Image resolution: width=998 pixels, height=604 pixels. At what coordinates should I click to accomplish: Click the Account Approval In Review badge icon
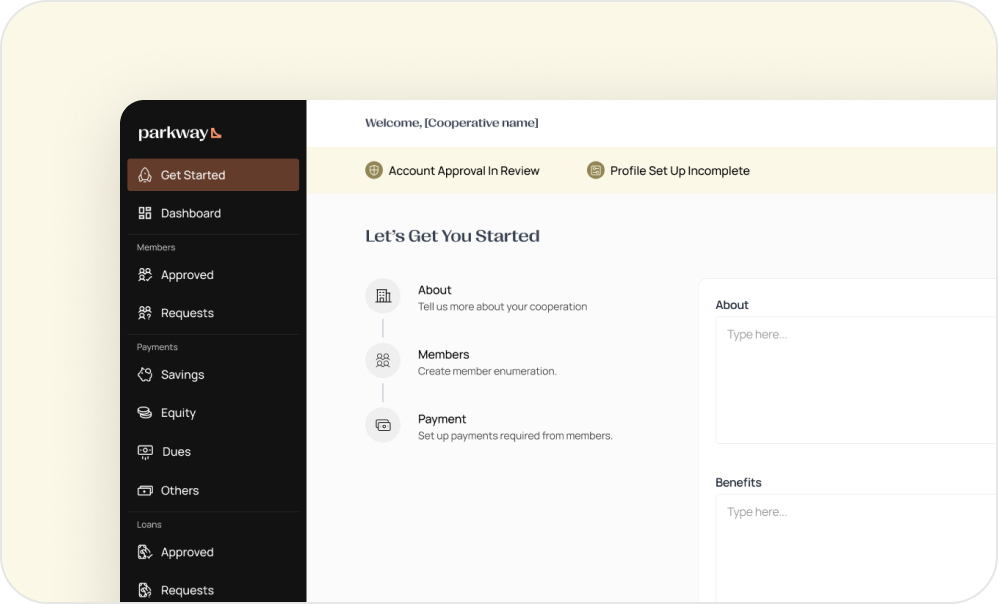374,171
